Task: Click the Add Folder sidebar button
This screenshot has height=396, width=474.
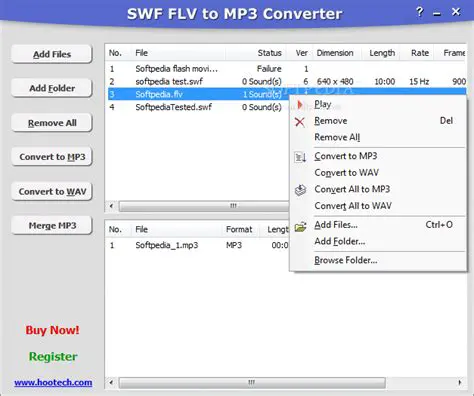Action: 52,88
